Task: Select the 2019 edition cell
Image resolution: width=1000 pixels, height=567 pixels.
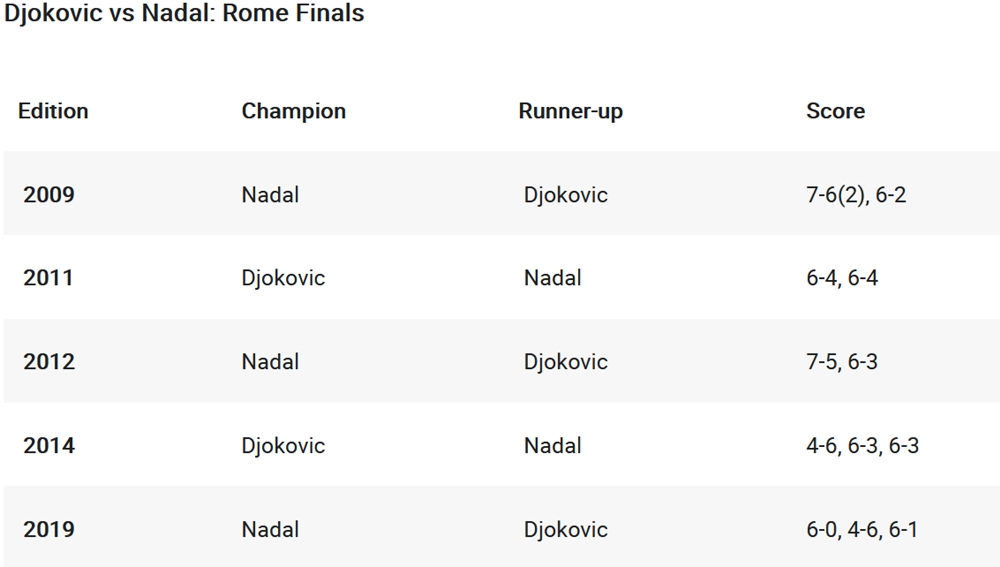Action: [x=49, y=529]
